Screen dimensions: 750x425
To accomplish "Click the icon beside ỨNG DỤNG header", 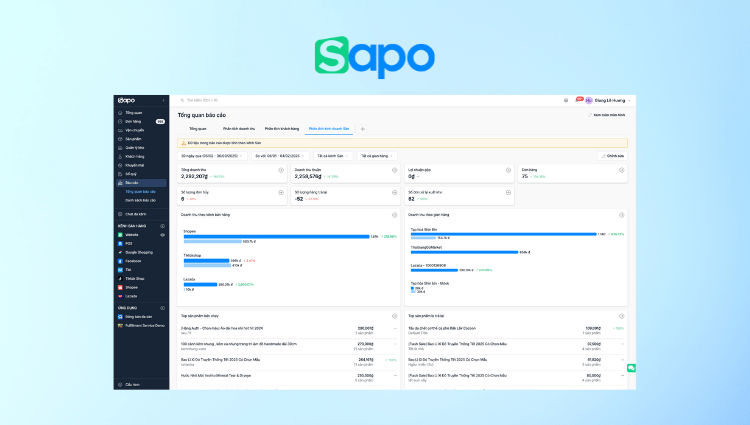I will pyautogui.click(x=163, y=308).
